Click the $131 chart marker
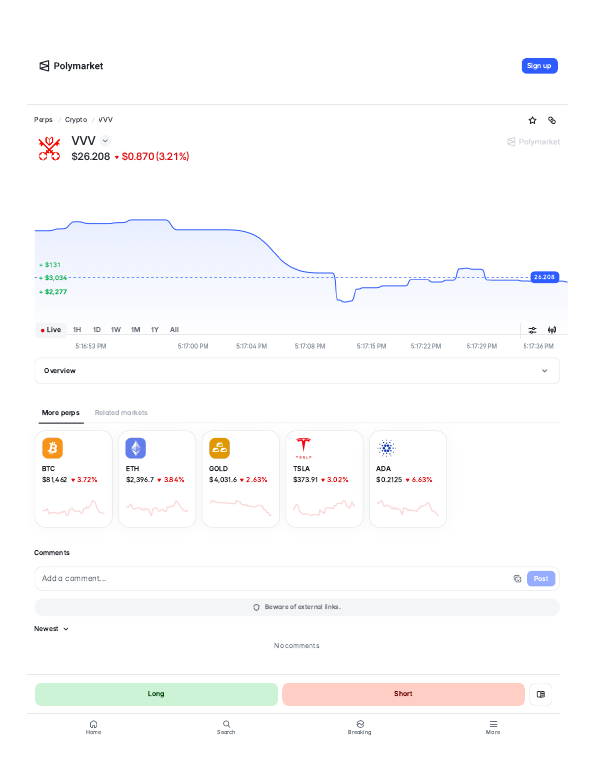This screenshot has height=770, width=595. coord(50,265)
